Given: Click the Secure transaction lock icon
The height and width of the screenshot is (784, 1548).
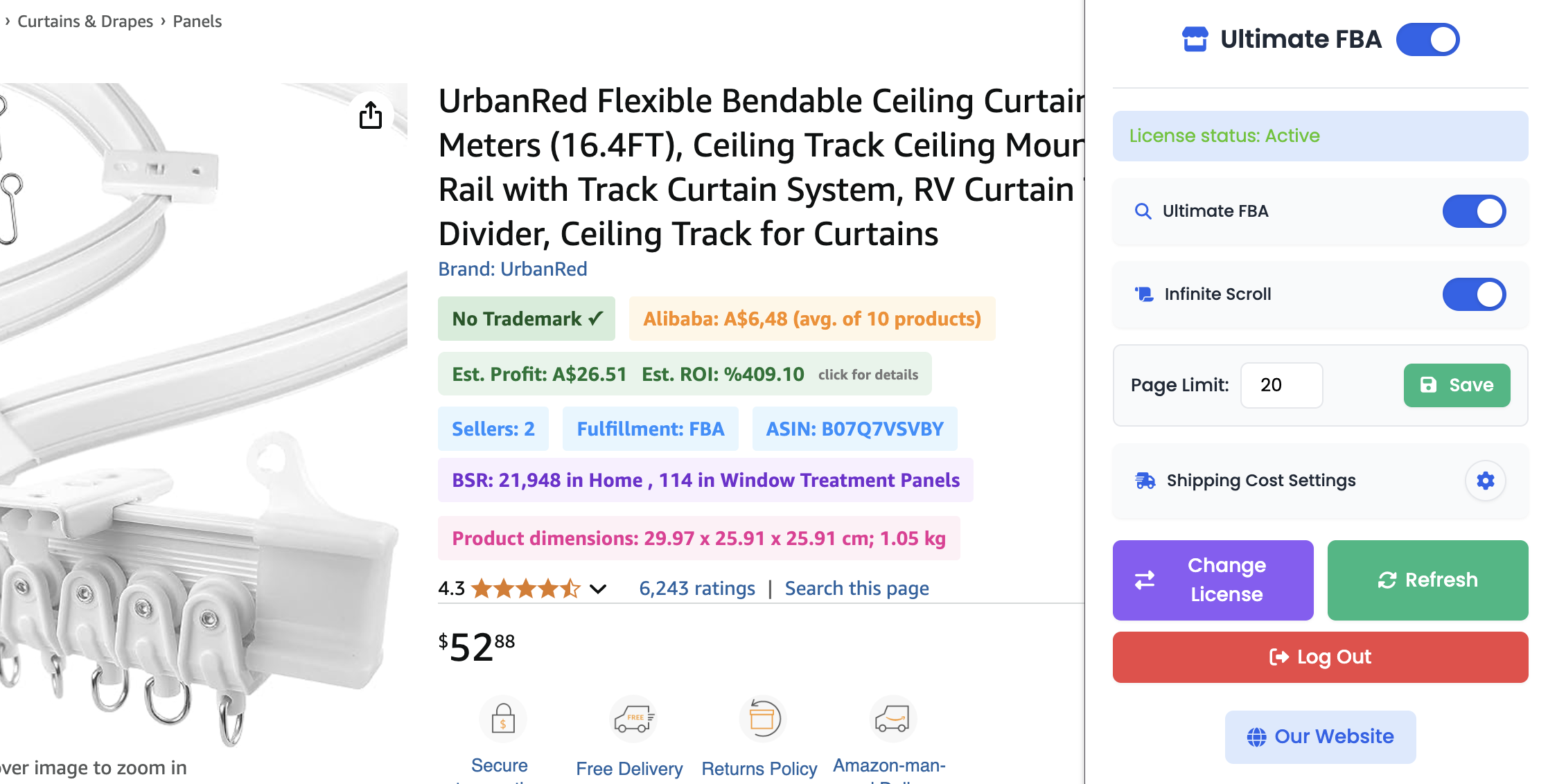Looking at the screenshot, I should pyautogui.click(x=502, y=719).
